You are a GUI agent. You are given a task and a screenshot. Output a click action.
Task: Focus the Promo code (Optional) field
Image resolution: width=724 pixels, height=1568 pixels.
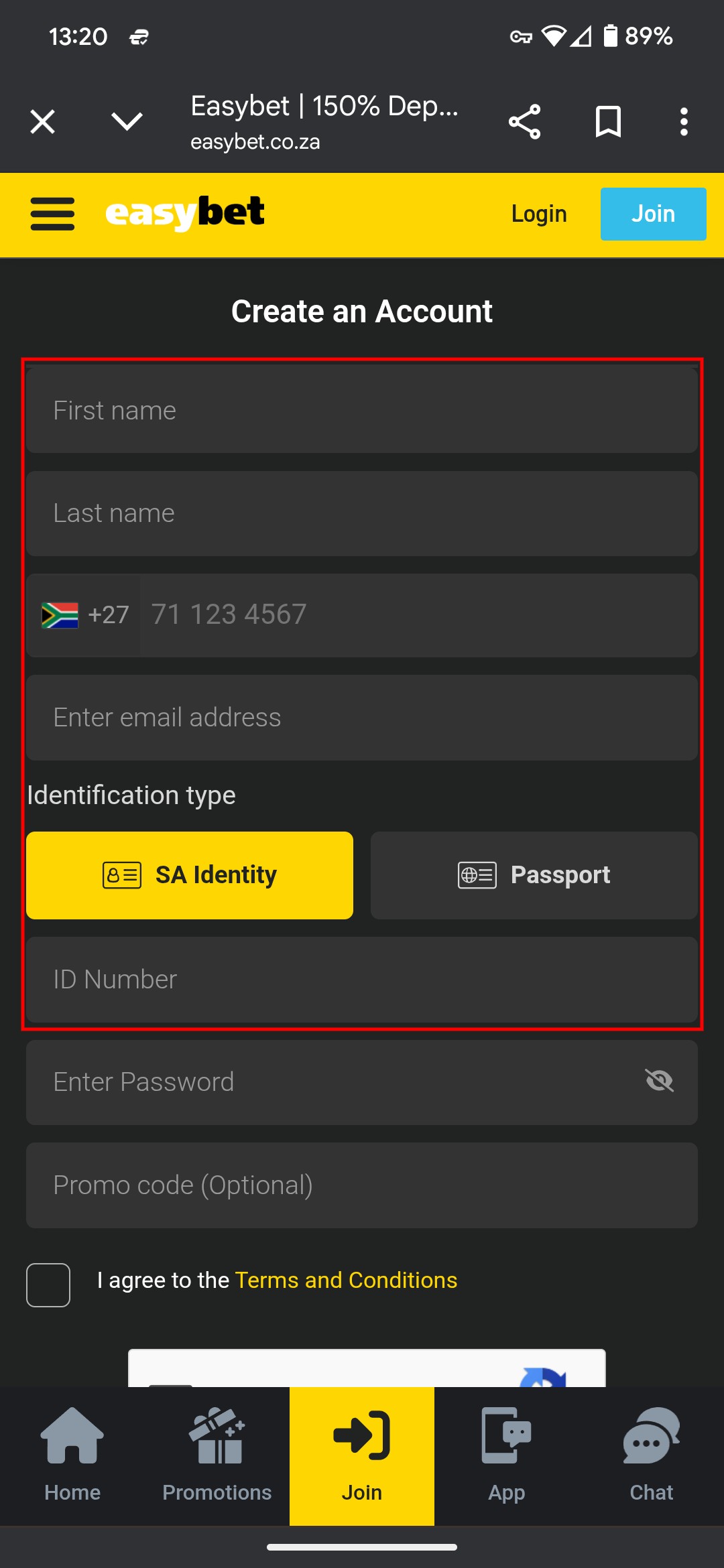pyautogui.click(x=362, y=1185)
